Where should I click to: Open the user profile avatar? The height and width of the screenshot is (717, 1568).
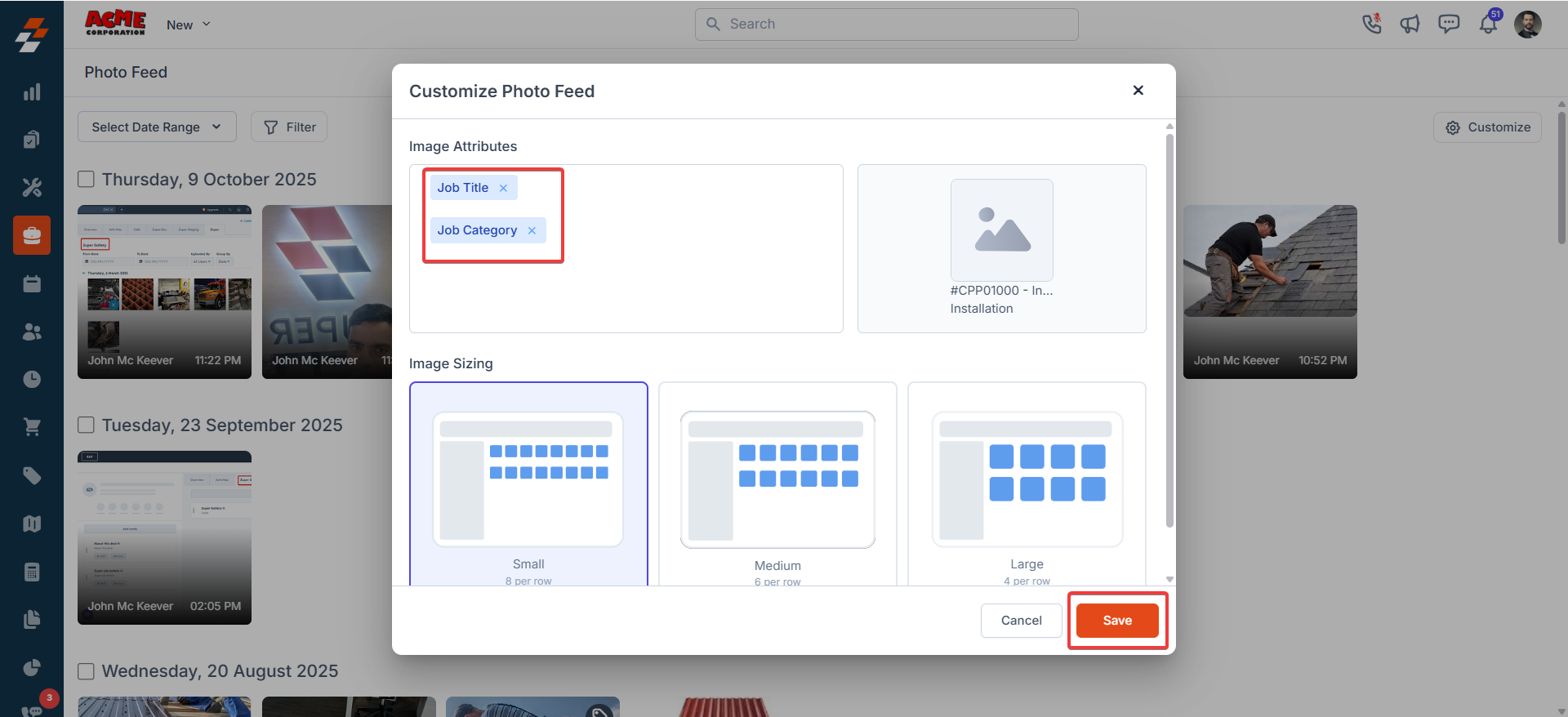point(1528,24)
